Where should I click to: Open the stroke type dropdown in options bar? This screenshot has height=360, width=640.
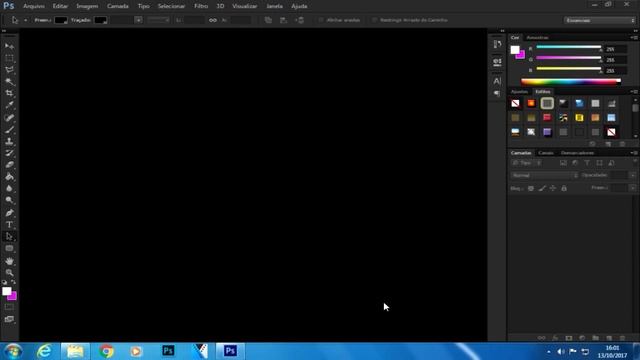point(159,20)
